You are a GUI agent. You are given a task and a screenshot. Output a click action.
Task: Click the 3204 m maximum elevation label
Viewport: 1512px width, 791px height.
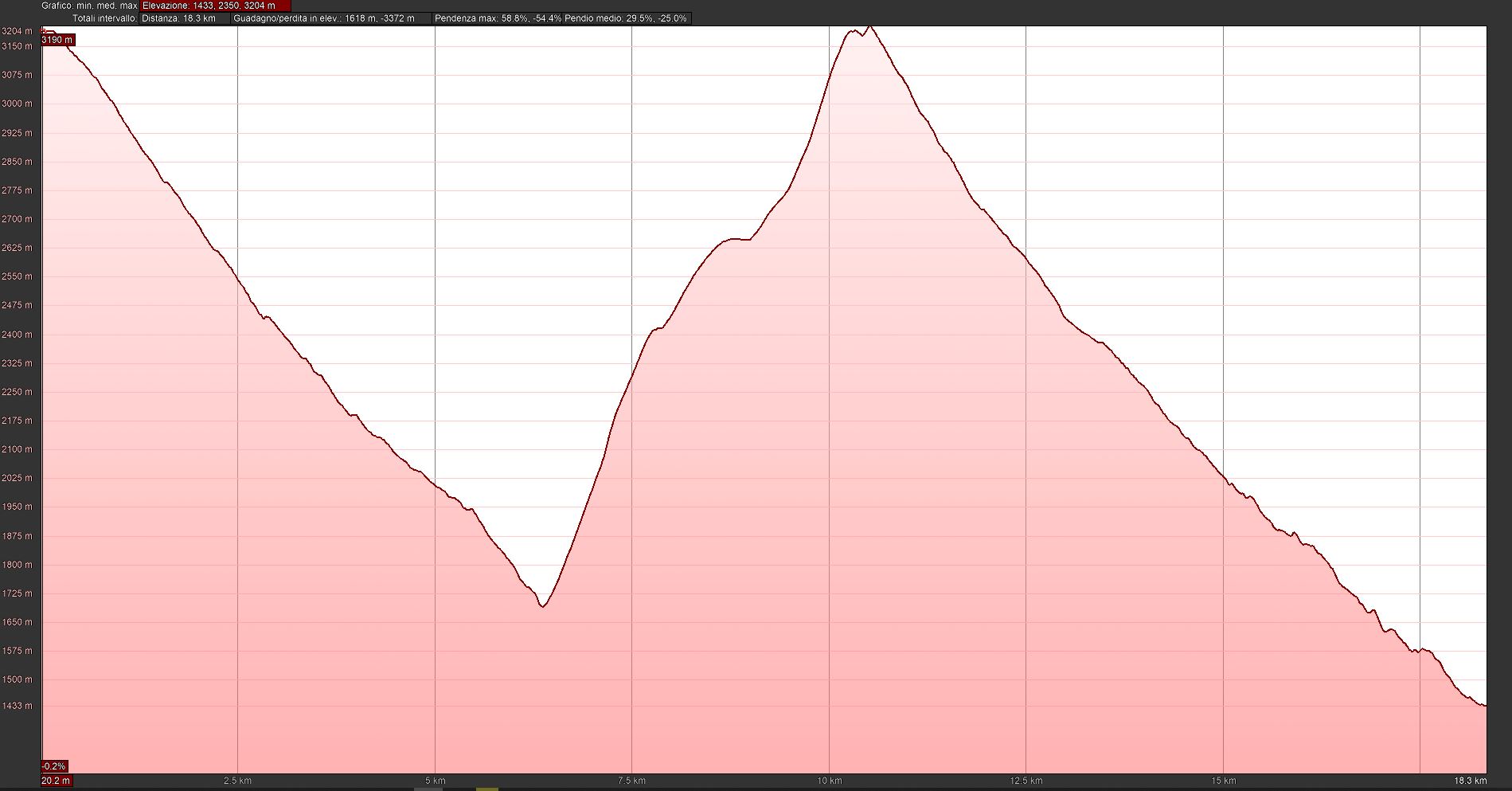click(18, 31)
